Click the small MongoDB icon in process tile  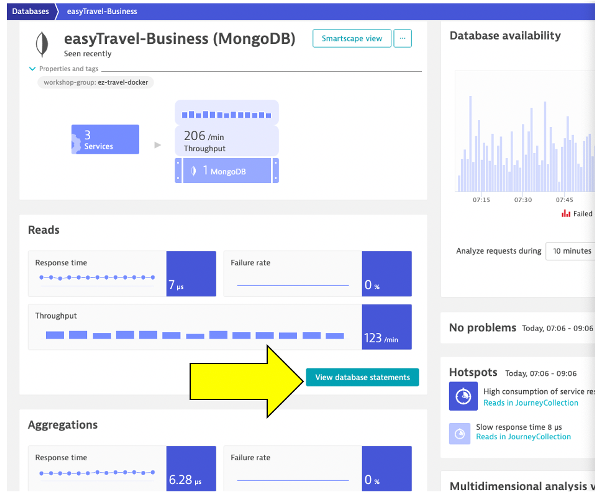194,171
